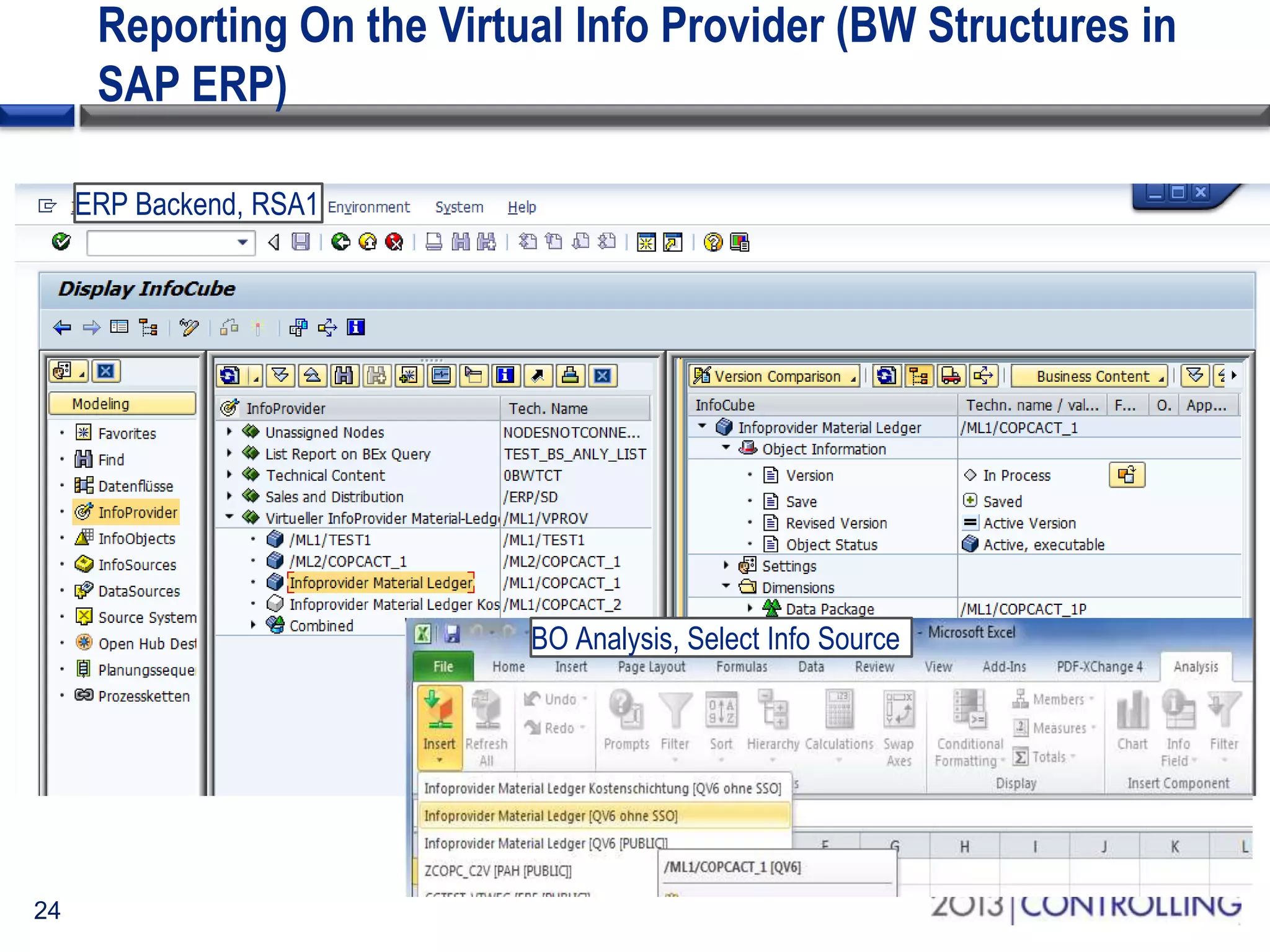Image resolution: width=1270 pixels, height=952 pixels.
Task: Choose ZCOPC_C2V [PAH [PUBLIC]] entry
Action: pos(498,871)
